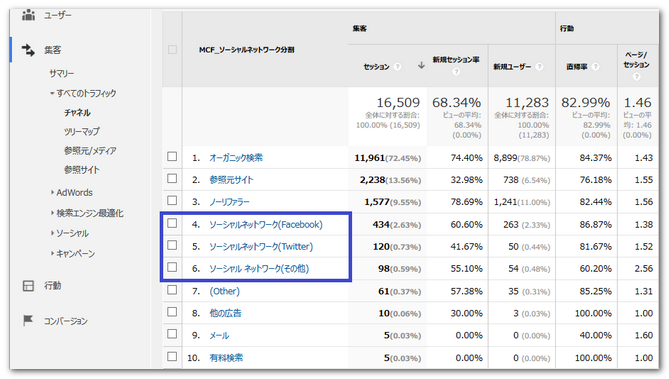Expand the AdWords section in sidebar
The width and height of the screenshot is (669, 379).
click(52, 192)
